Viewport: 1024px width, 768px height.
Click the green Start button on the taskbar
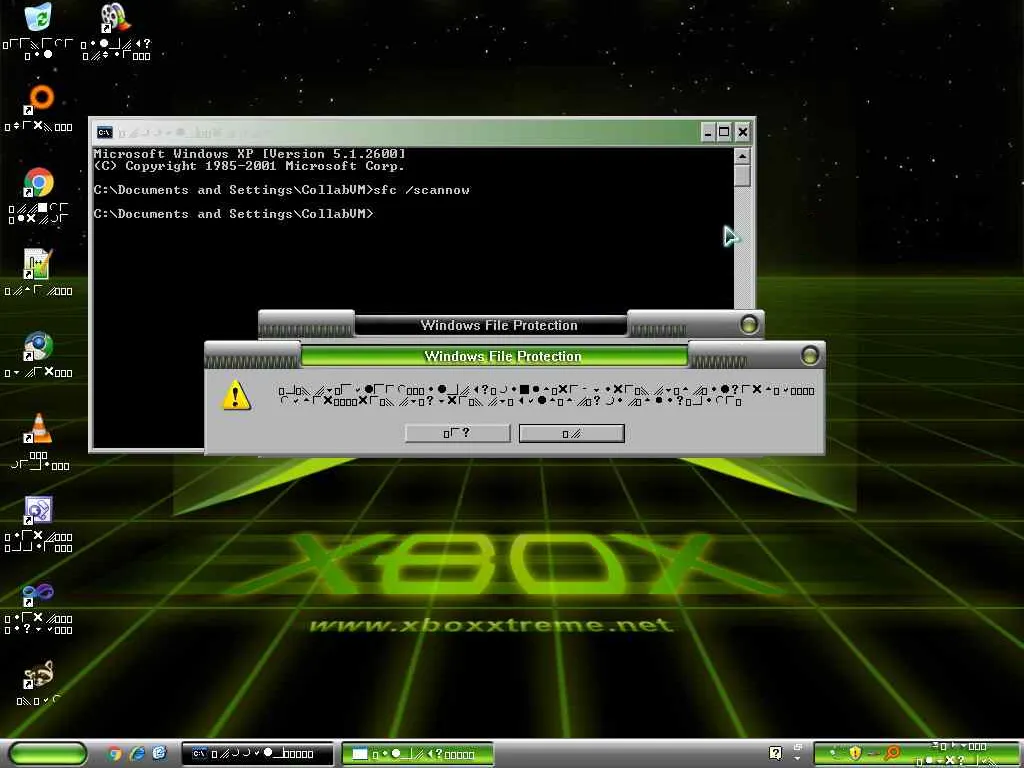coord(48,753)
